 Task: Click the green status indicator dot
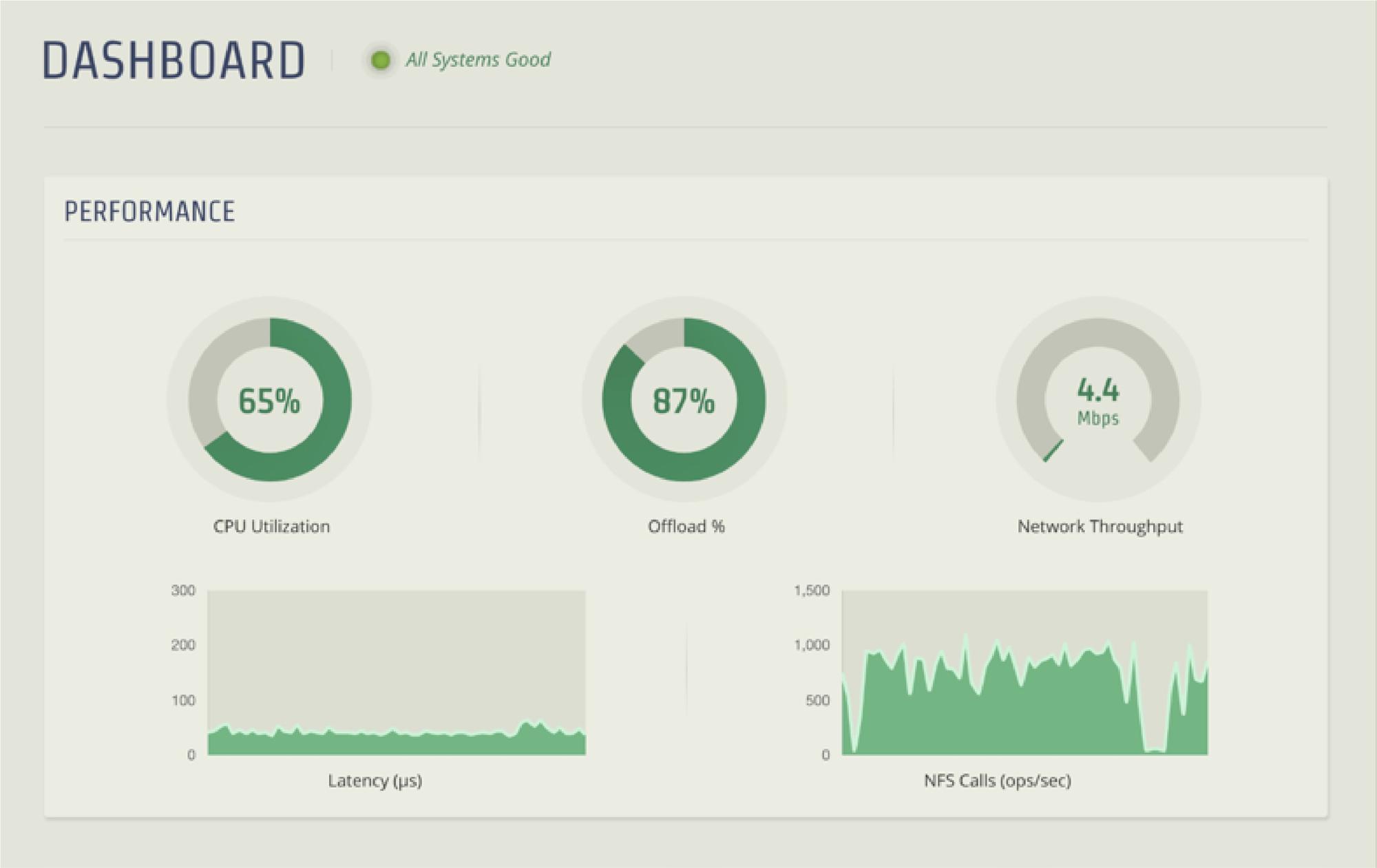[380, 61]
